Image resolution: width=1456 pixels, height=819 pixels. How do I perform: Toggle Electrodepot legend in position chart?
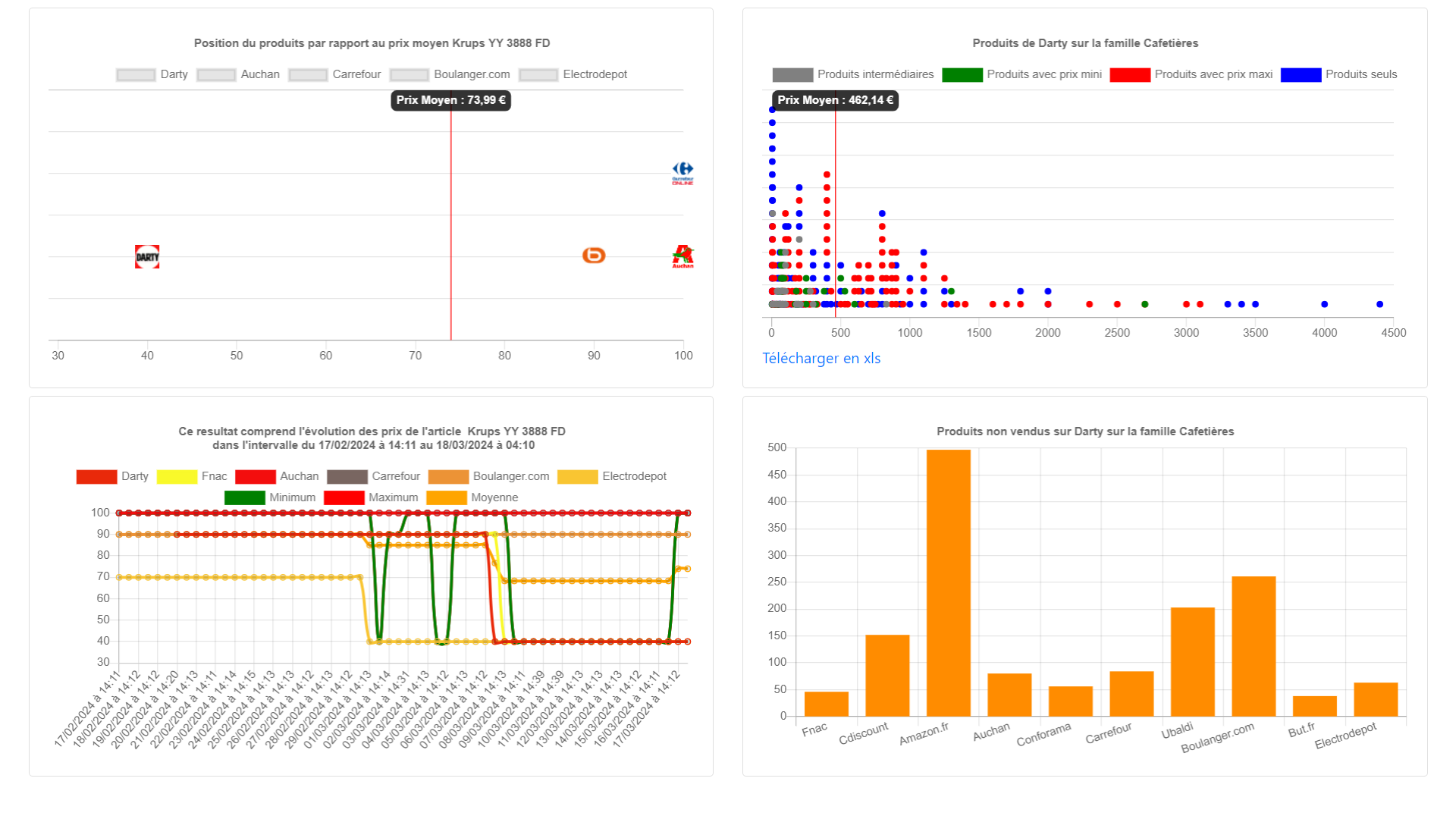(x=573, y=74)
